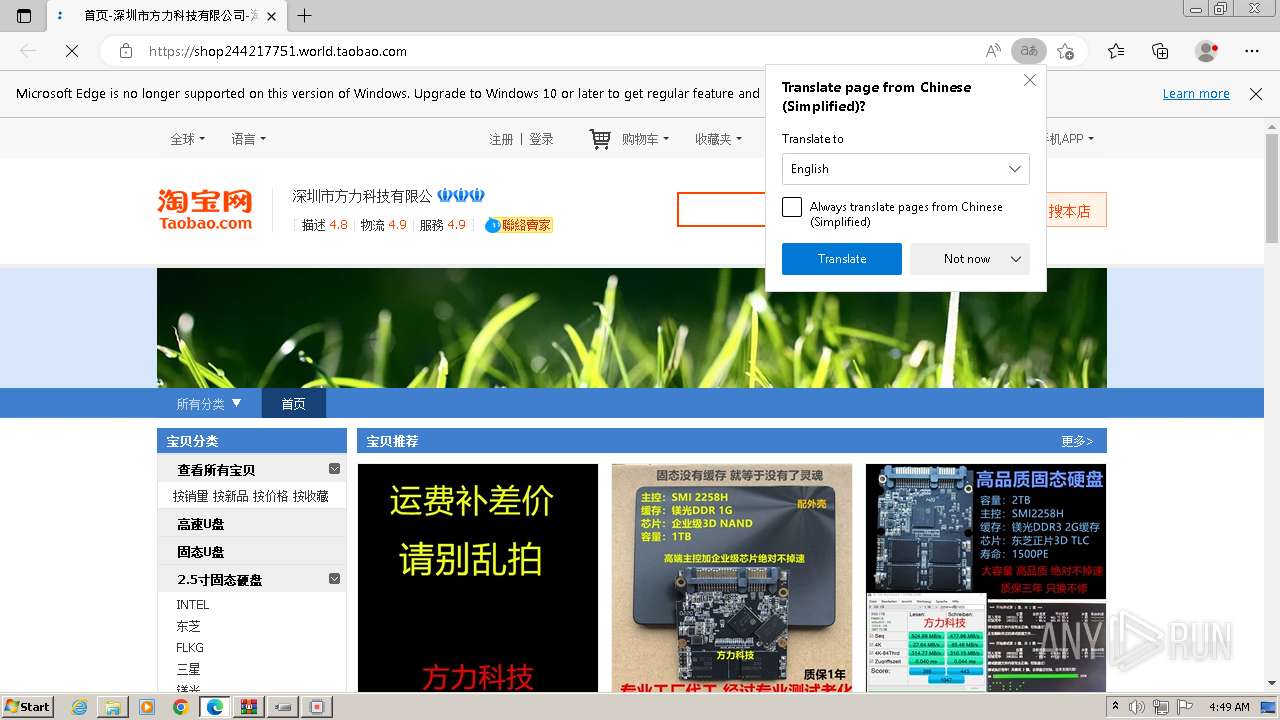Image resolution: width=1280 pixels, height=720 pixels.
Task: Select the INTEL subcategory
Action: [193, 605]
